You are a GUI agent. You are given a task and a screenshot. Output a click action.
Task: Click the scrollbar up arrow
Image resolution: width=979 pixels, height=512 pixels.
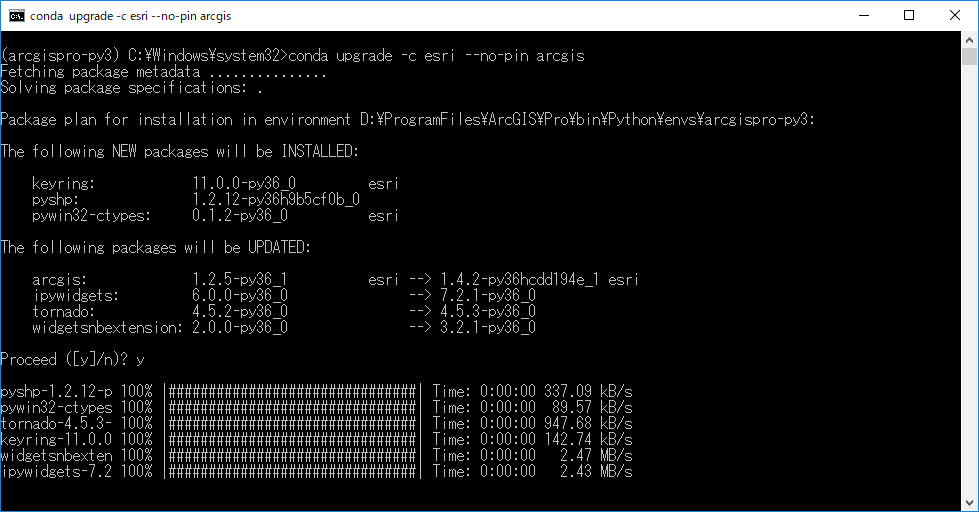969,40
